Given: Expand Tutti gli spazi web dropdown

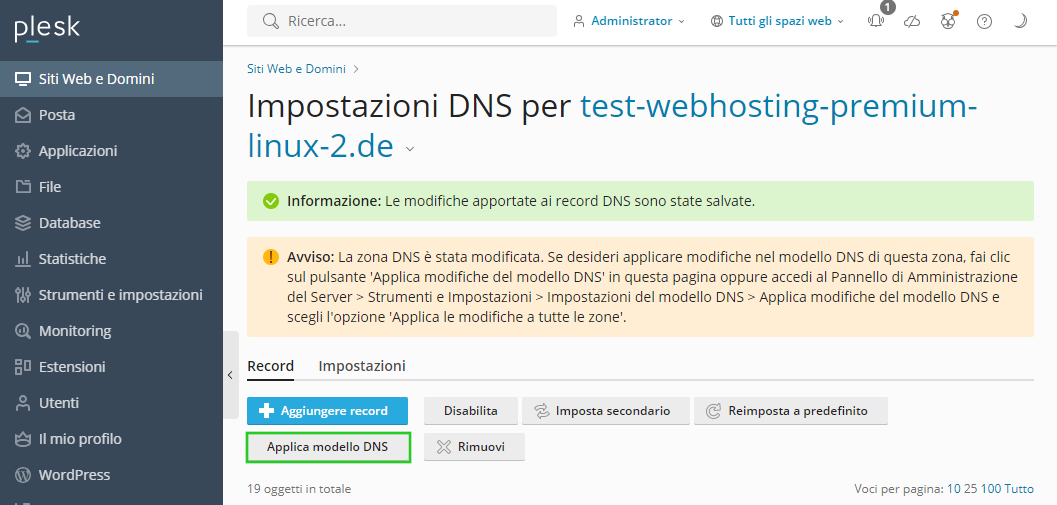Looking at the screenshot, I should 777,21.
